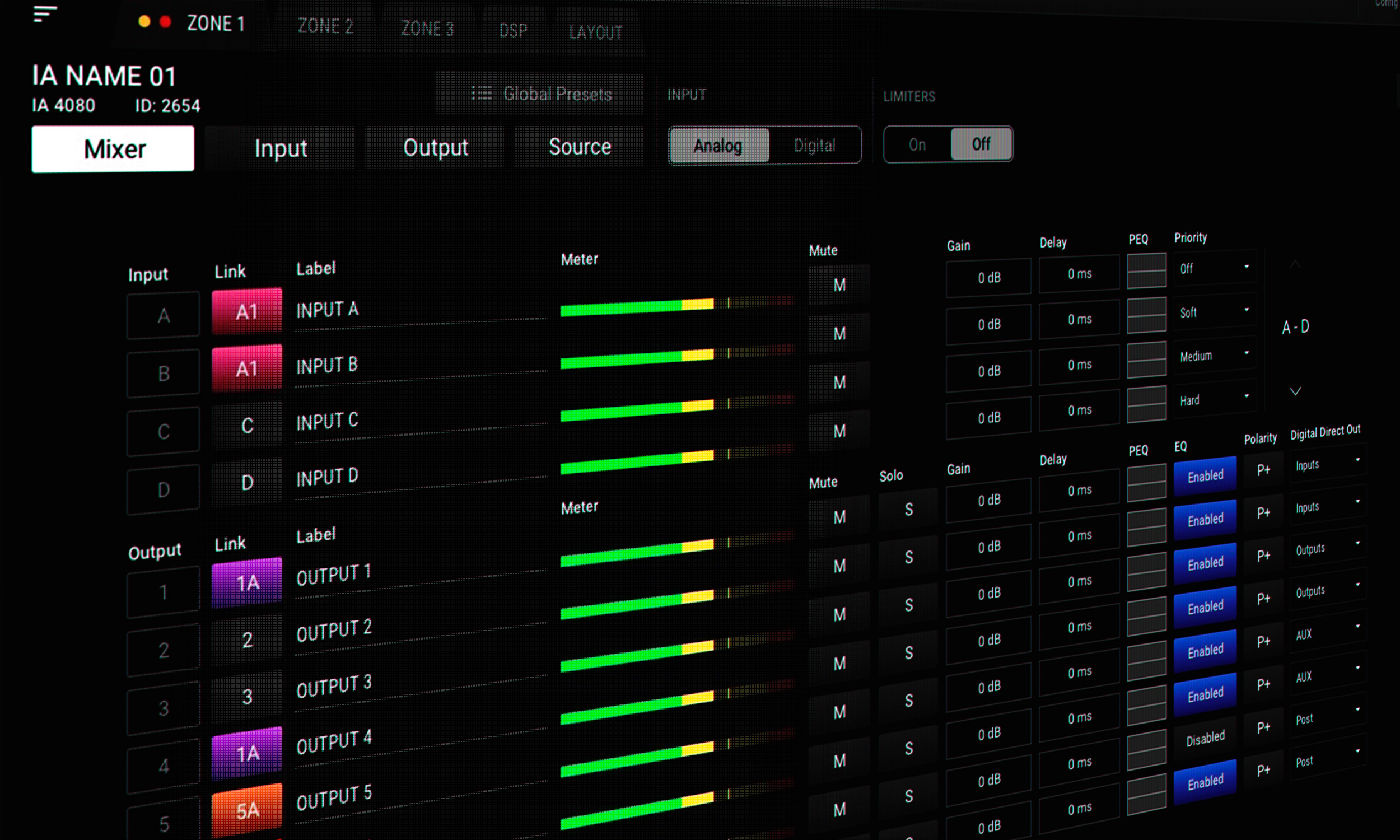The image size is (1400, 840).
Task: Click the Output view button
Action: coord(435,148)
